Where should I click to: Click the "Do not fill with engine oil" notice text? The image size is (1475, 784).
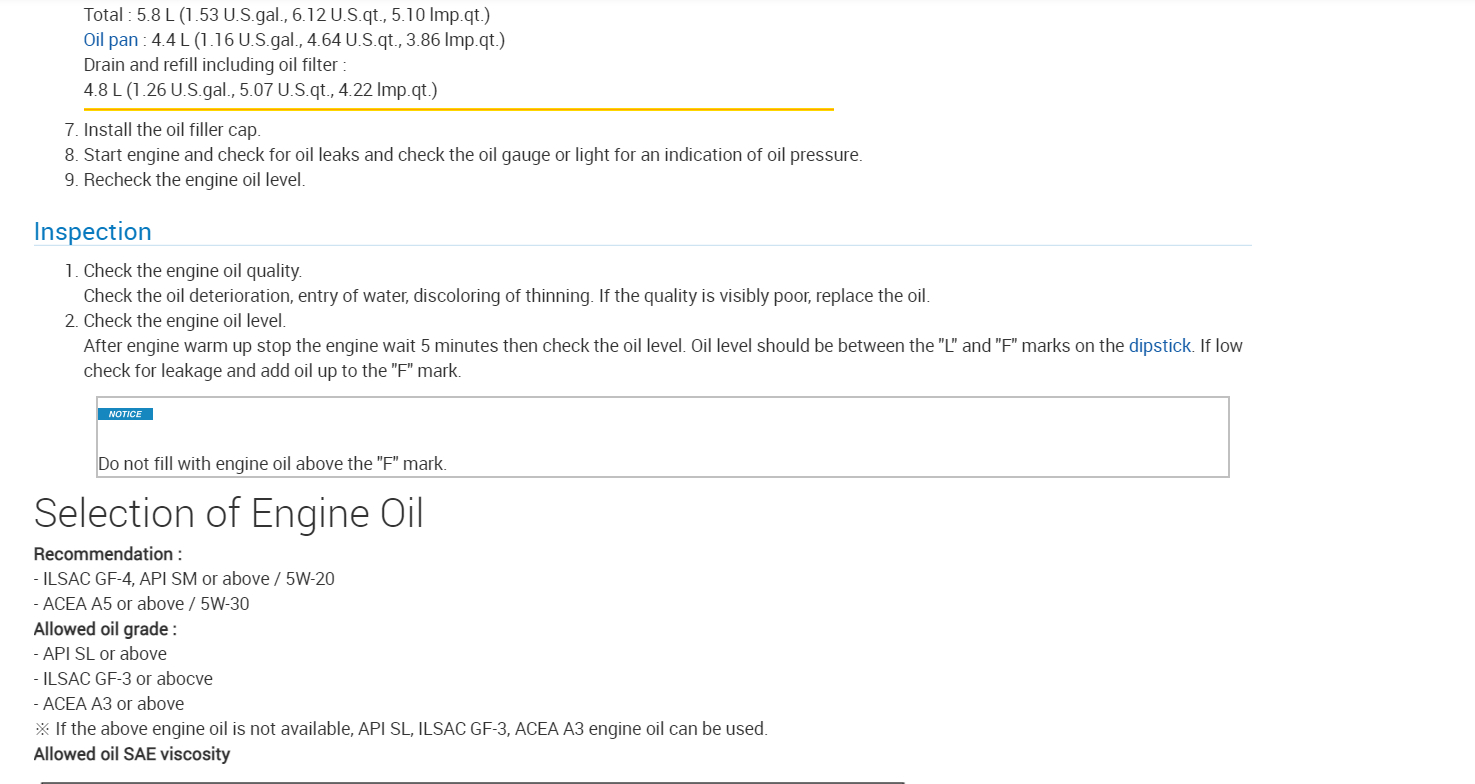pos(272,464)
